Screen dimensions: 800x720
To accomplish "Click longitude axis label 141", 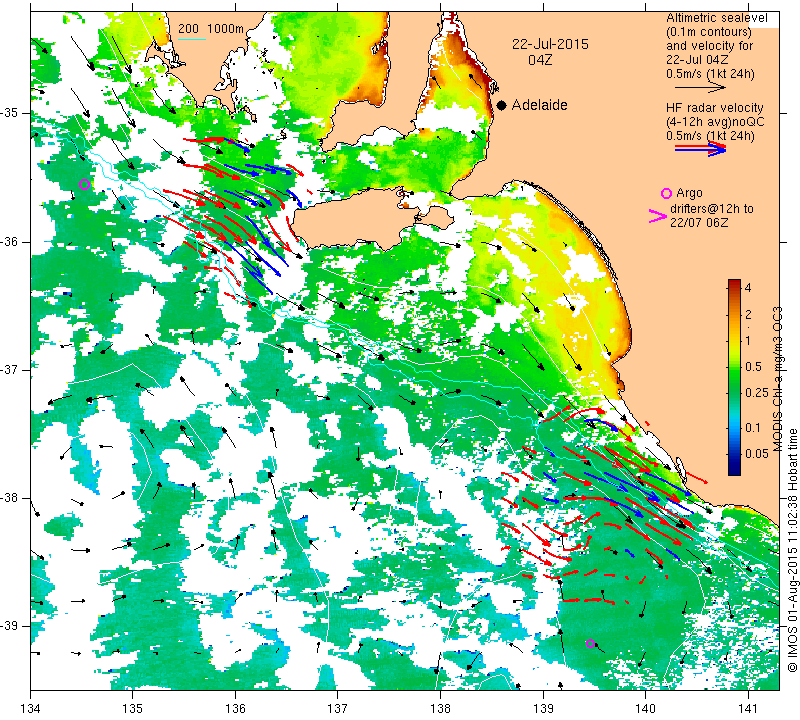I will pos(748,708).
